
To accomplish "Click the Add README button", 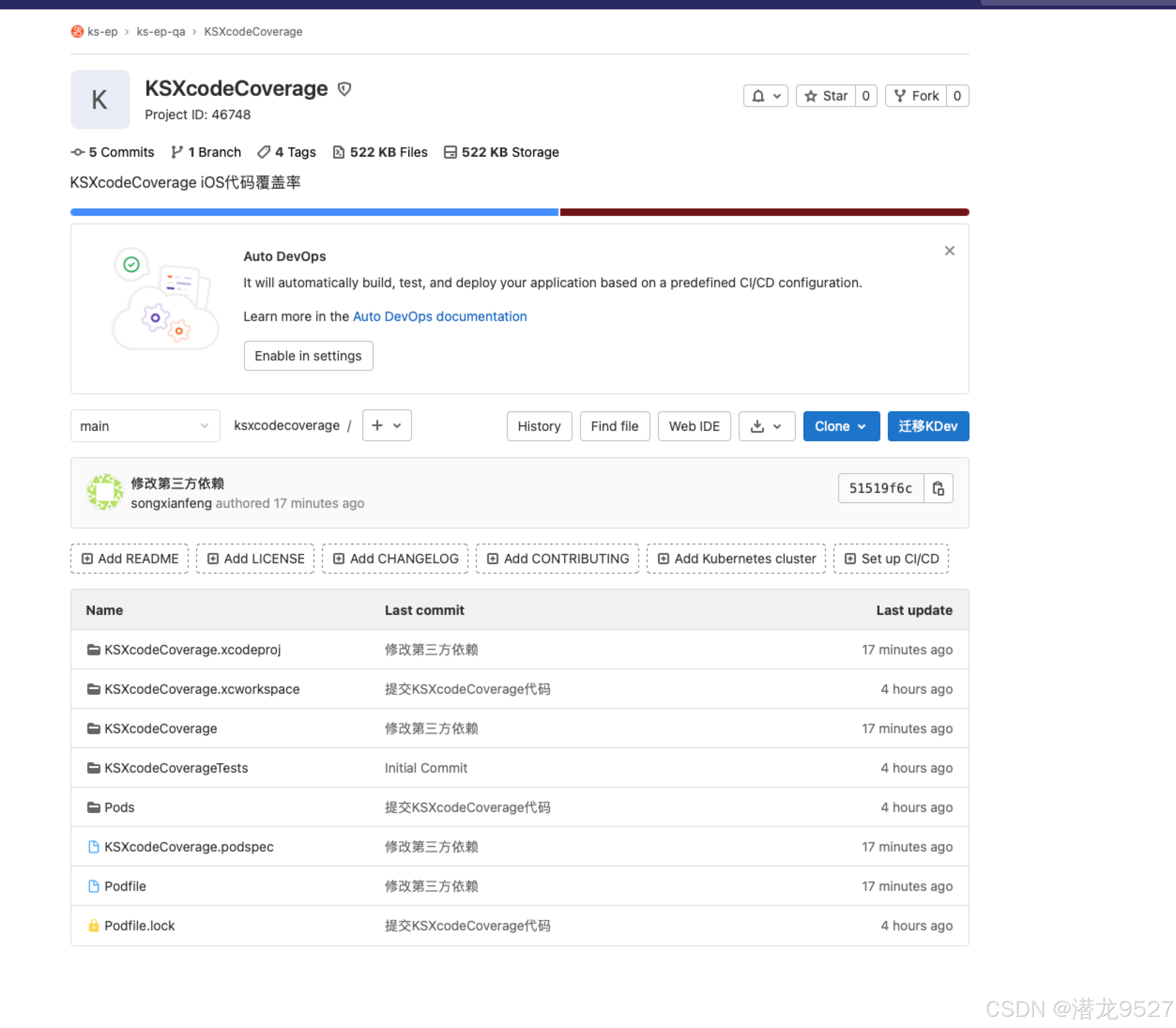I will tap(130, 559).
